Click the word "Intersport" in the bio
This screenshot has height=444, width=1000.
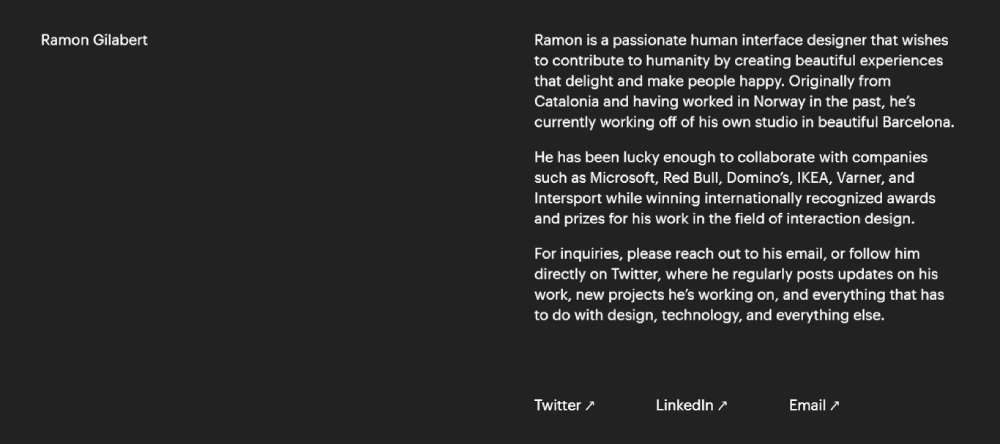pyautogui.click(x=568, y=198)
